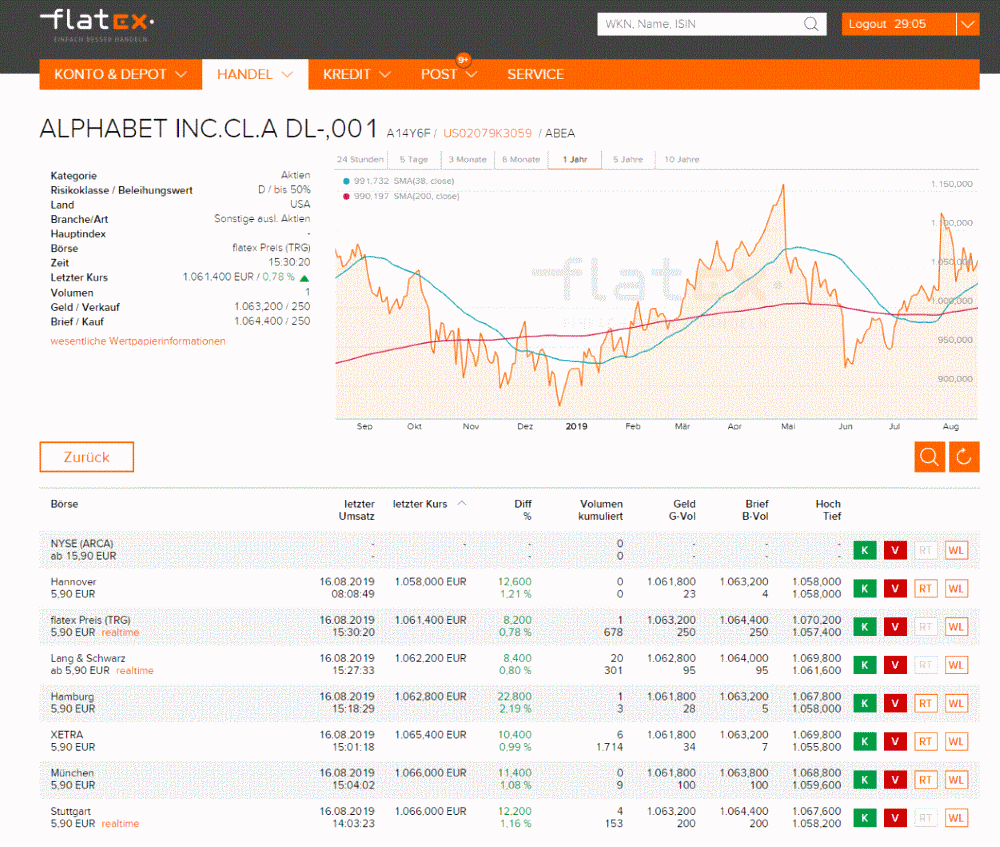Viewport: 1000px width, 847px height.
Task: Click the V sell button for Lang & Schwarz
Action: 895,665
